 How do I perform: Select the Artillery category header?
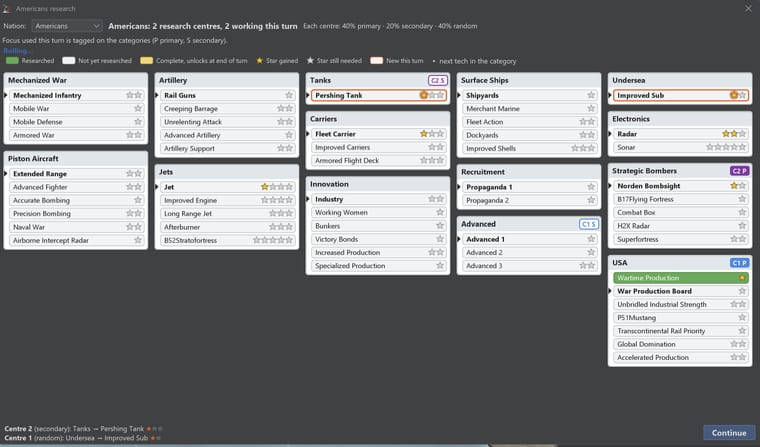[x=227, y=80]
